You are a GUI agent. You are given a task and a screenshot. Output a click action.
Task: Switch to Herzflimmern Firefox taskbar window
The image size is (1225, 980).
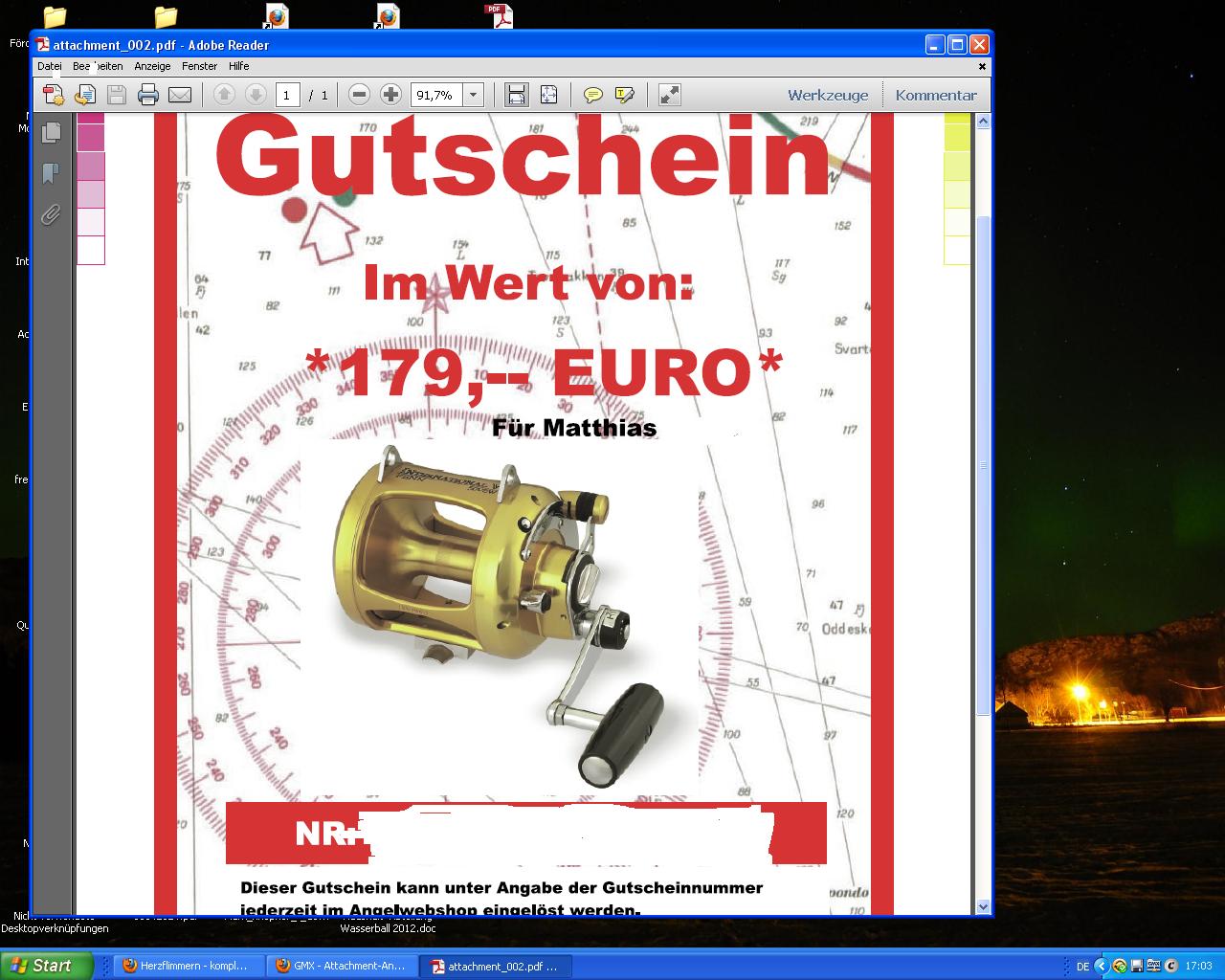[x=189, y=966]
